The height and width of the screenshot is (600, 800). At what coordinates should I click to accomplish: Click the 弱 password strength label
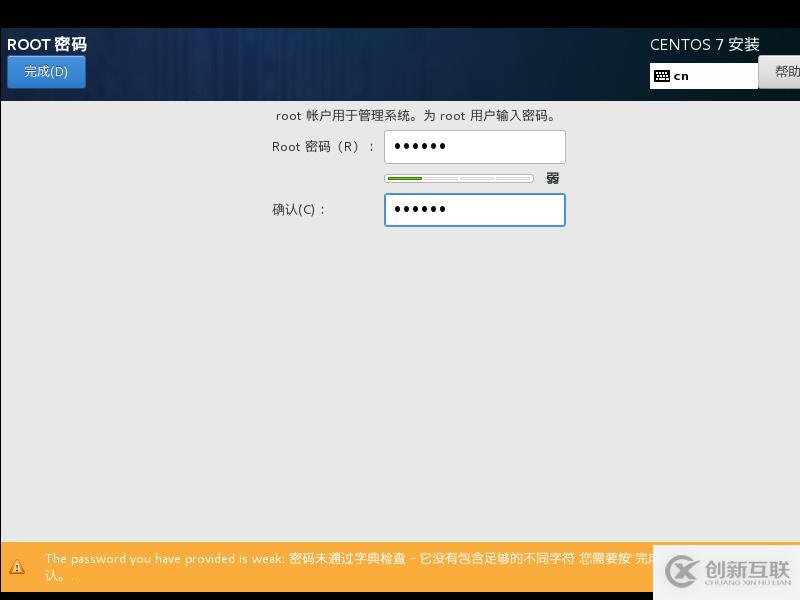point(551,177)
